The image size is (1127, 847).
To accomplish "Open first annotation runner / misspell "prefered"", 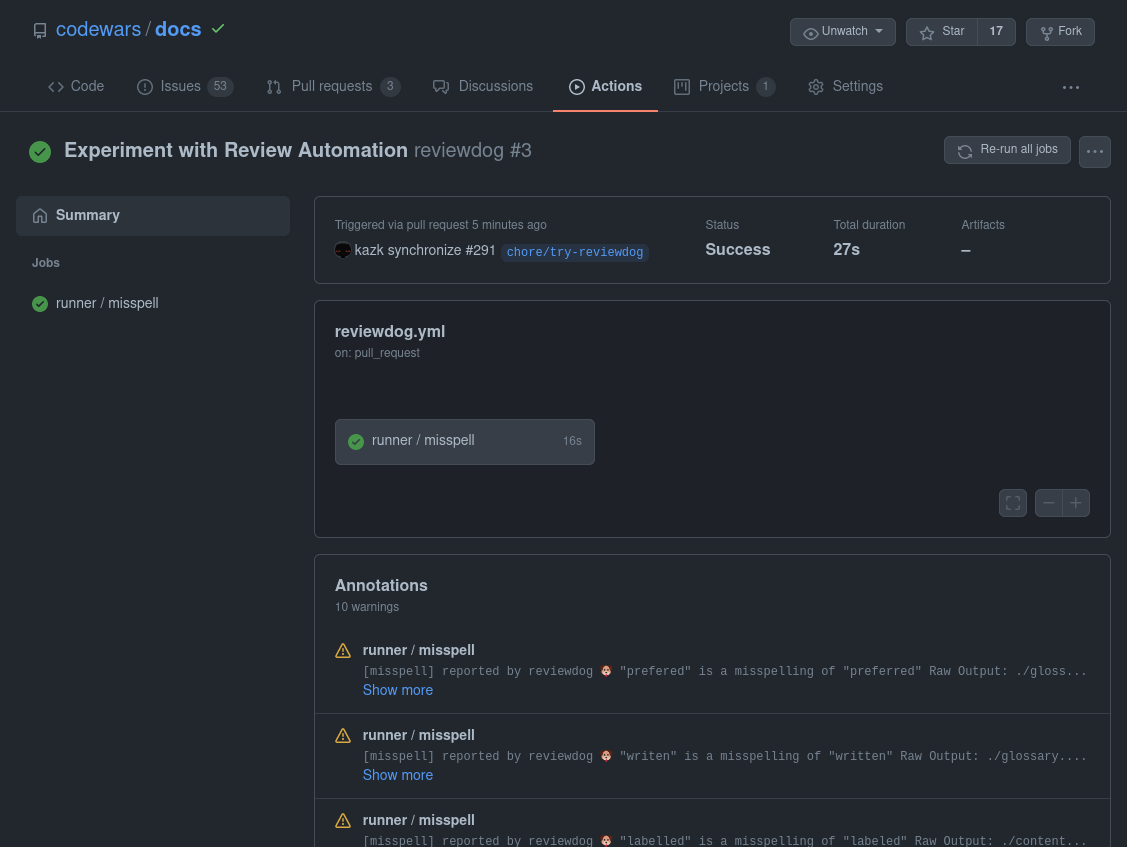I will [x=418, y=650].
